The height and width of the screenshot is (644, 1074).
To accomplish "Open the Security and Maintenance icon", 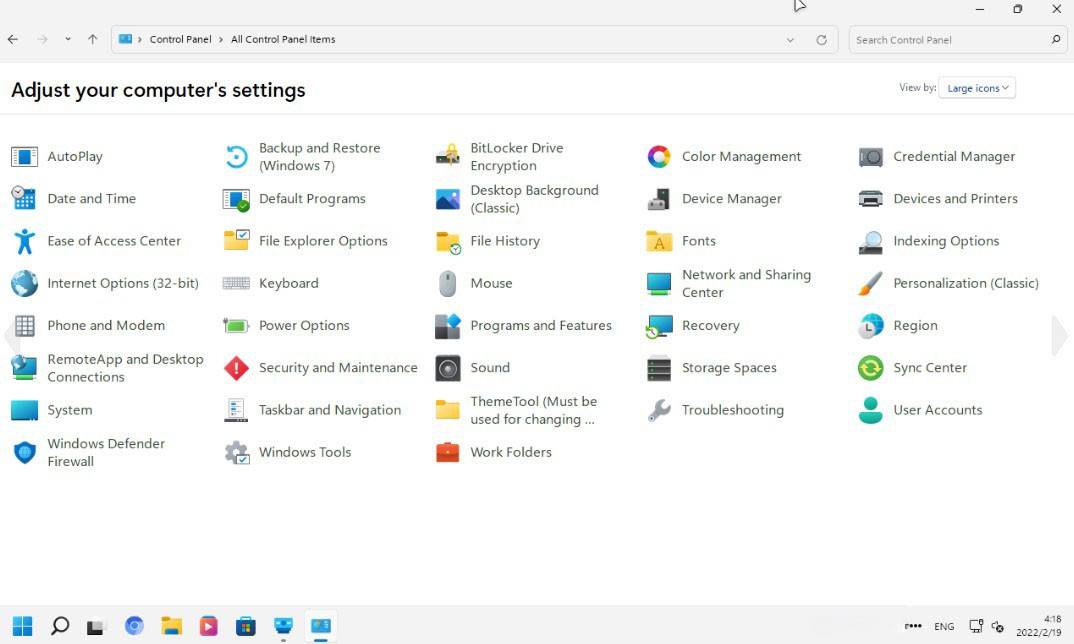I will pos(236,369).
